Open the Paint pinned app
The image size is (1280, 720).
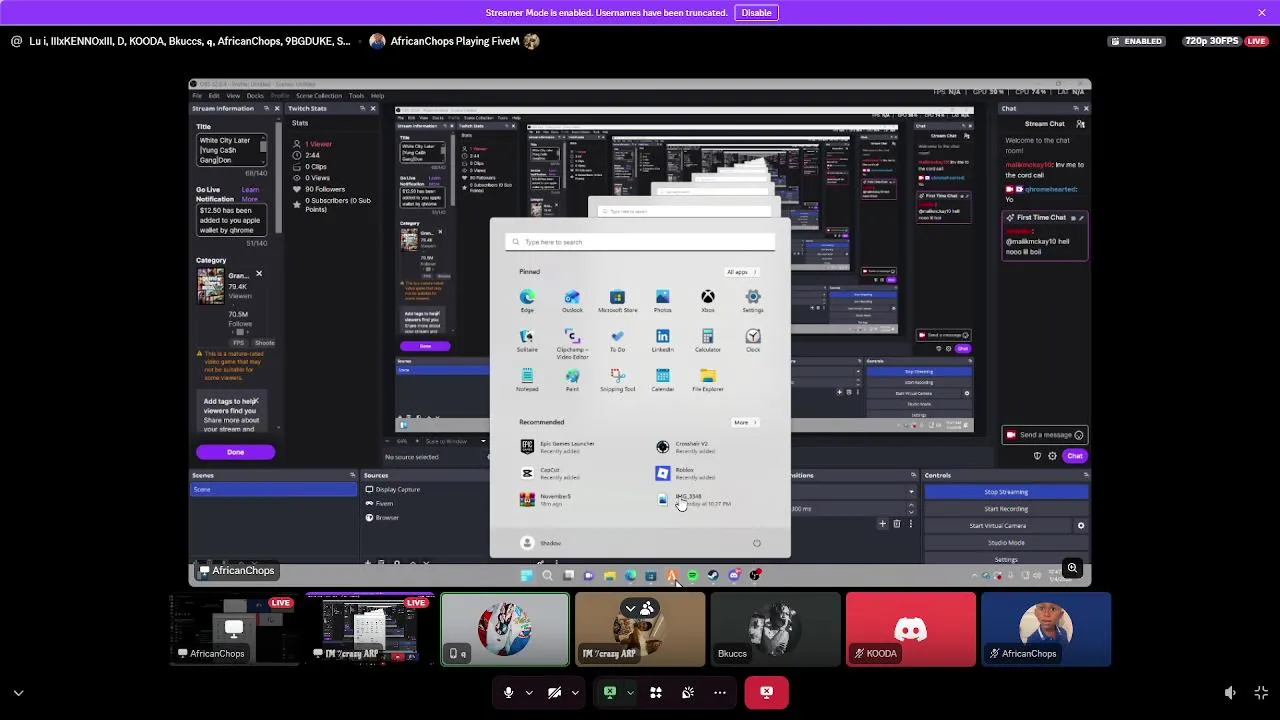tap(572, 380)
